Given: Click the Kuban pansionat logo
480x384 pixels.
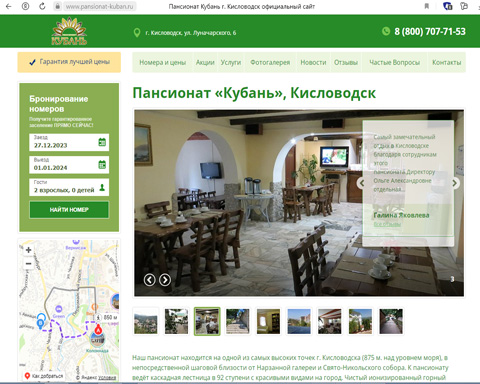Looking at the screenshot, I should coord(69,31).
